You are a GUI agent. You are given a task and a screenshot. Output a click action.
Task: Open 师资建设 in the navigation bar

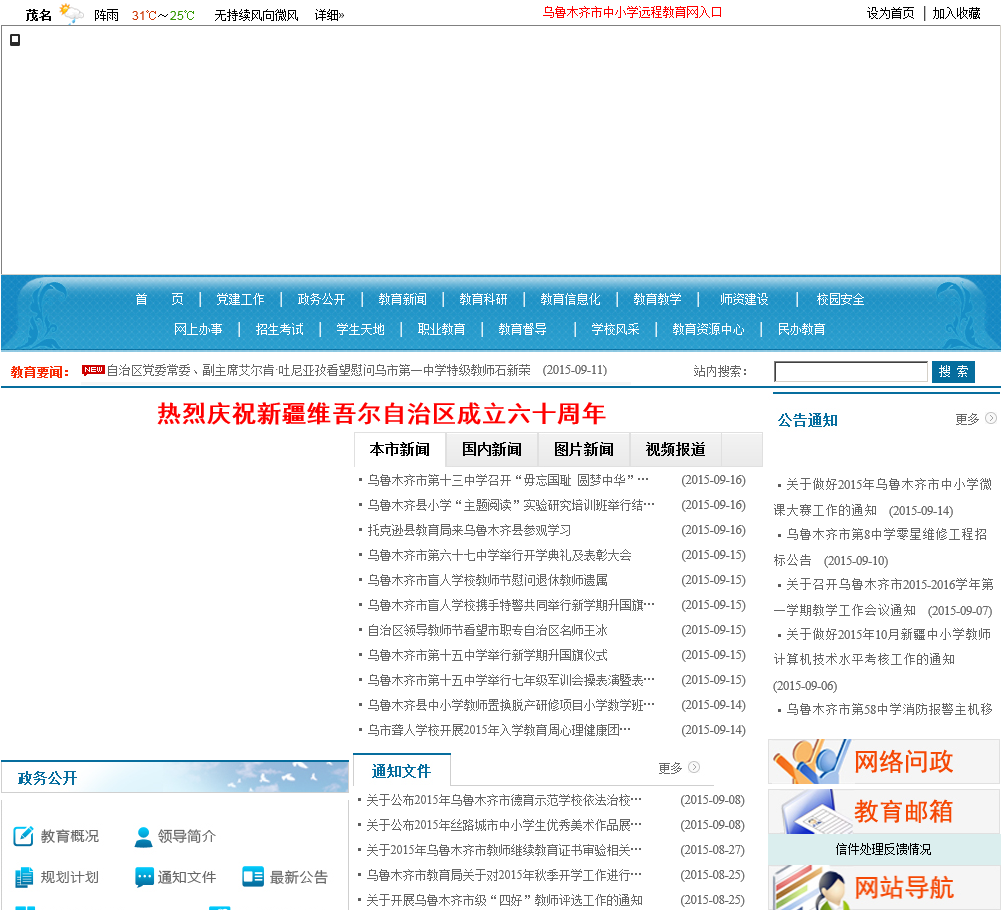[x=744, y=299]
